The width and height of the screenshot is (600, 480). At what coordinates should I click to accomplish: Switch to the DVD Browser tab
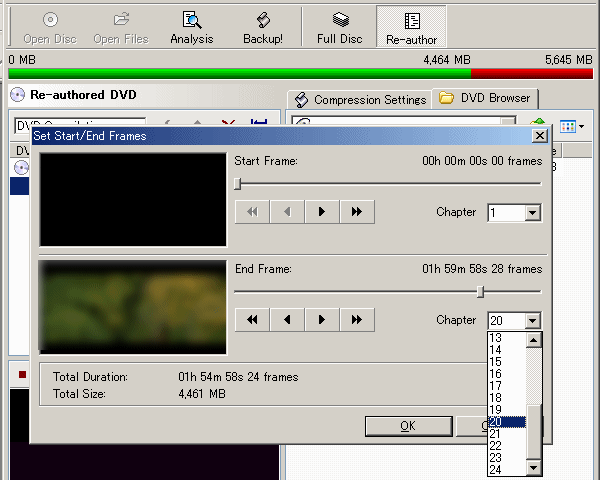tap(485, 98)
